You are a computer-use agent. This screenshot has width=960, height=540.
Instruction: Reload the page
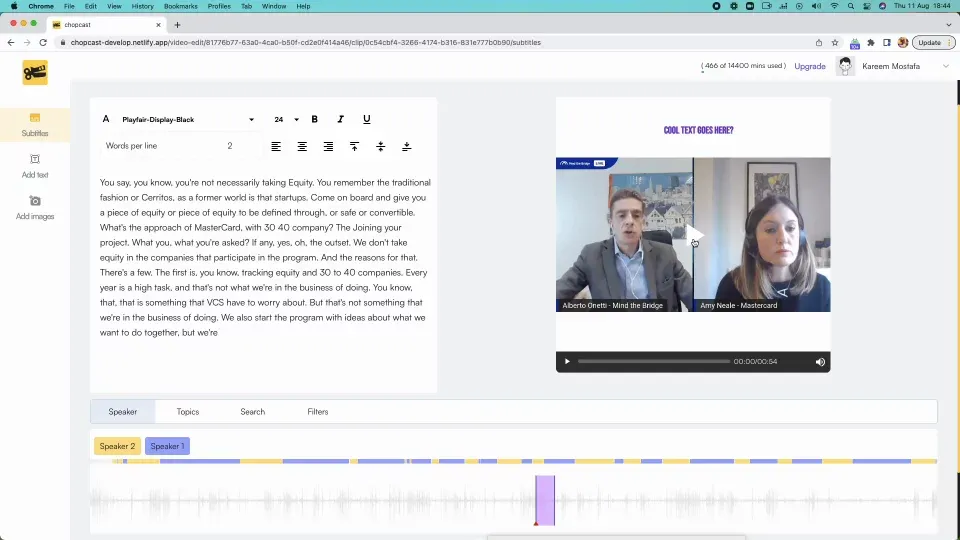click(43, 42)
